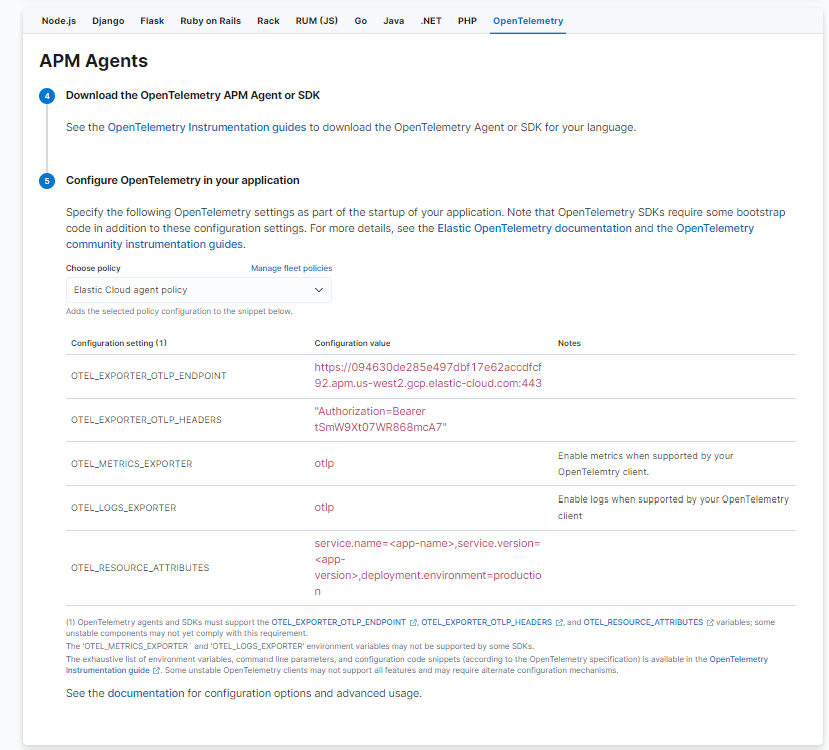The height and width of the screenshot is (750, 829).
Task: Open the Elastic Cloud agent policy dropdown
Action: coord(198,289)
